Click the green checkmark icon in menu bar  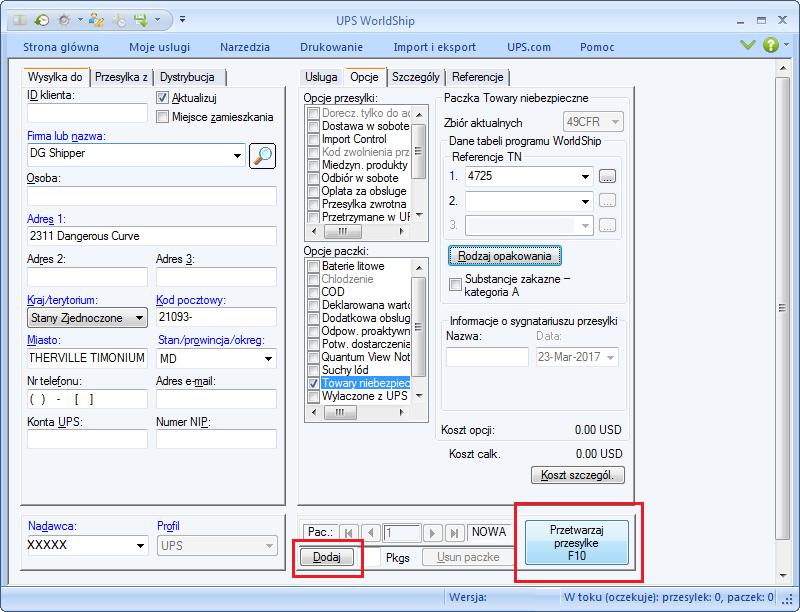point(747,45)
